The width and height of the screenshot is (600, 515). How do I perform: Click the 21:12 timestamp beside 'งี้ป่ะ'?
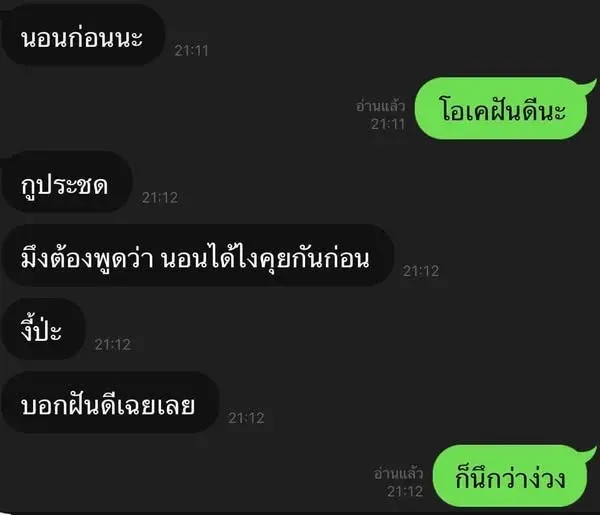pos(112,344)
